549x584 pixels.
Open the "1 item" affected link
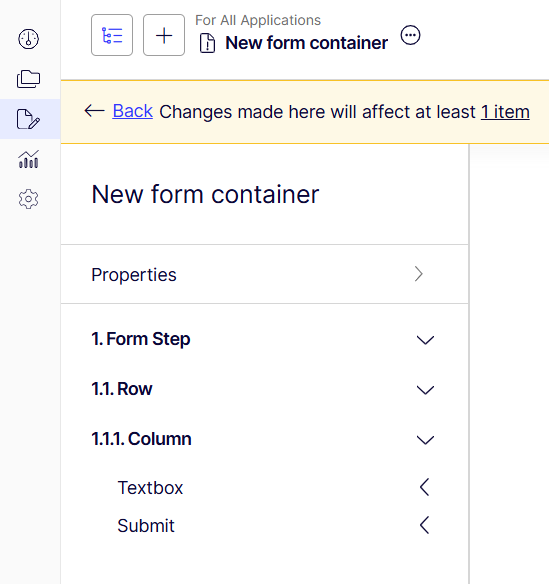click(x=505, y=112)
